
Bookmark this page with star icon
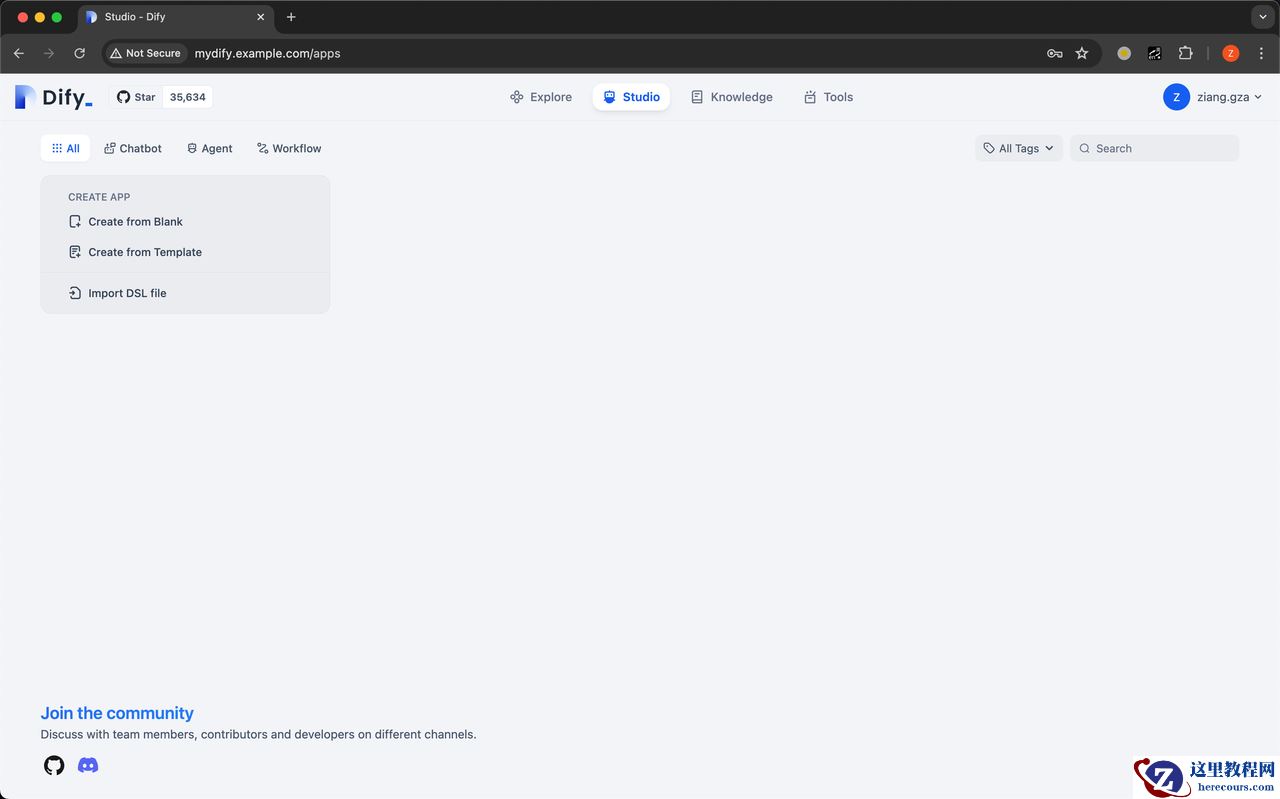(1082, 53)
